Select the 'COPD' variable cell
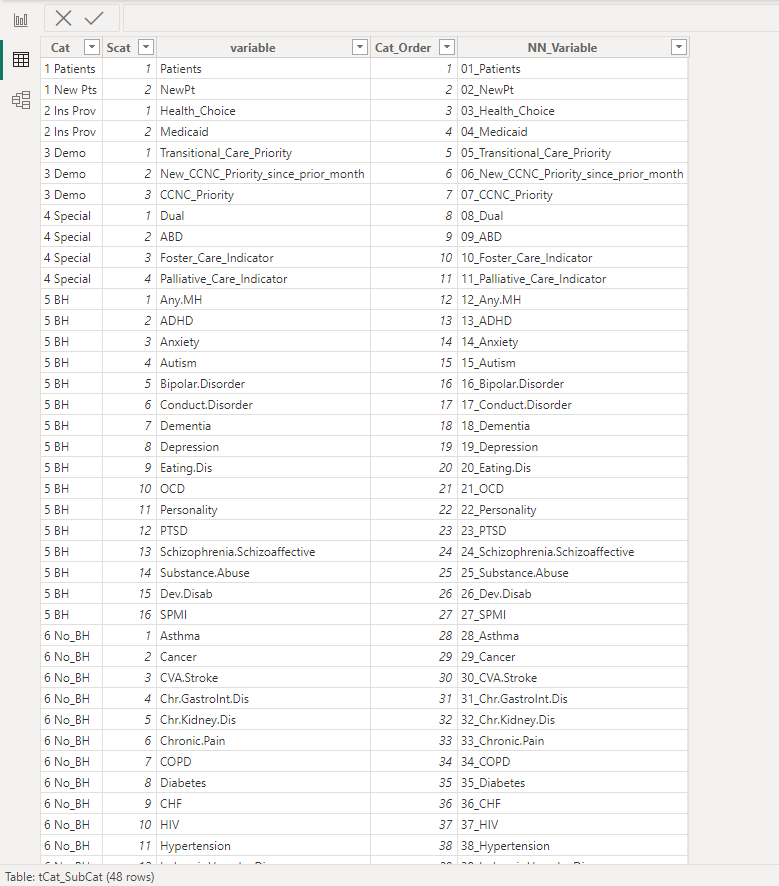Image resolution: width=779 pixels, height=886 pixels. pos(263,762)
